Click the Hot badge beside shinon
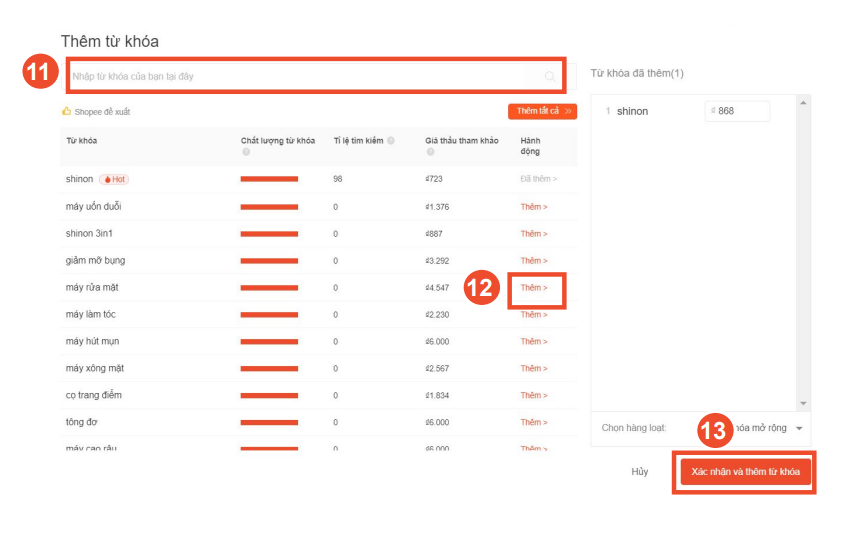Viewport: 851px width, 533px height. click(115, 179)
